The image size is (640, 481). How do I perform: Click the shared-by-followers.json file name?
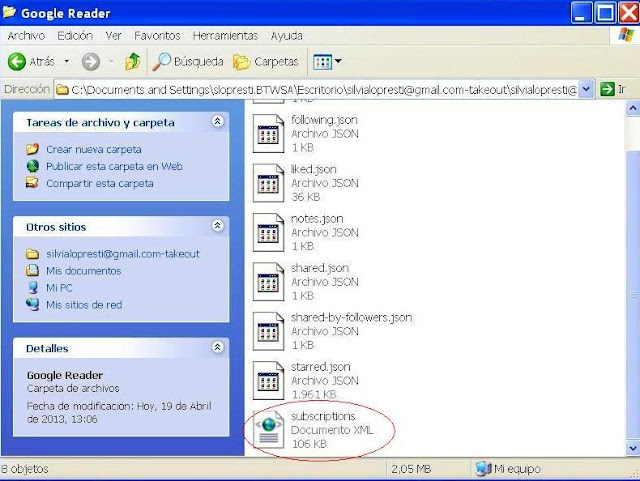click(x=351, y=318)
